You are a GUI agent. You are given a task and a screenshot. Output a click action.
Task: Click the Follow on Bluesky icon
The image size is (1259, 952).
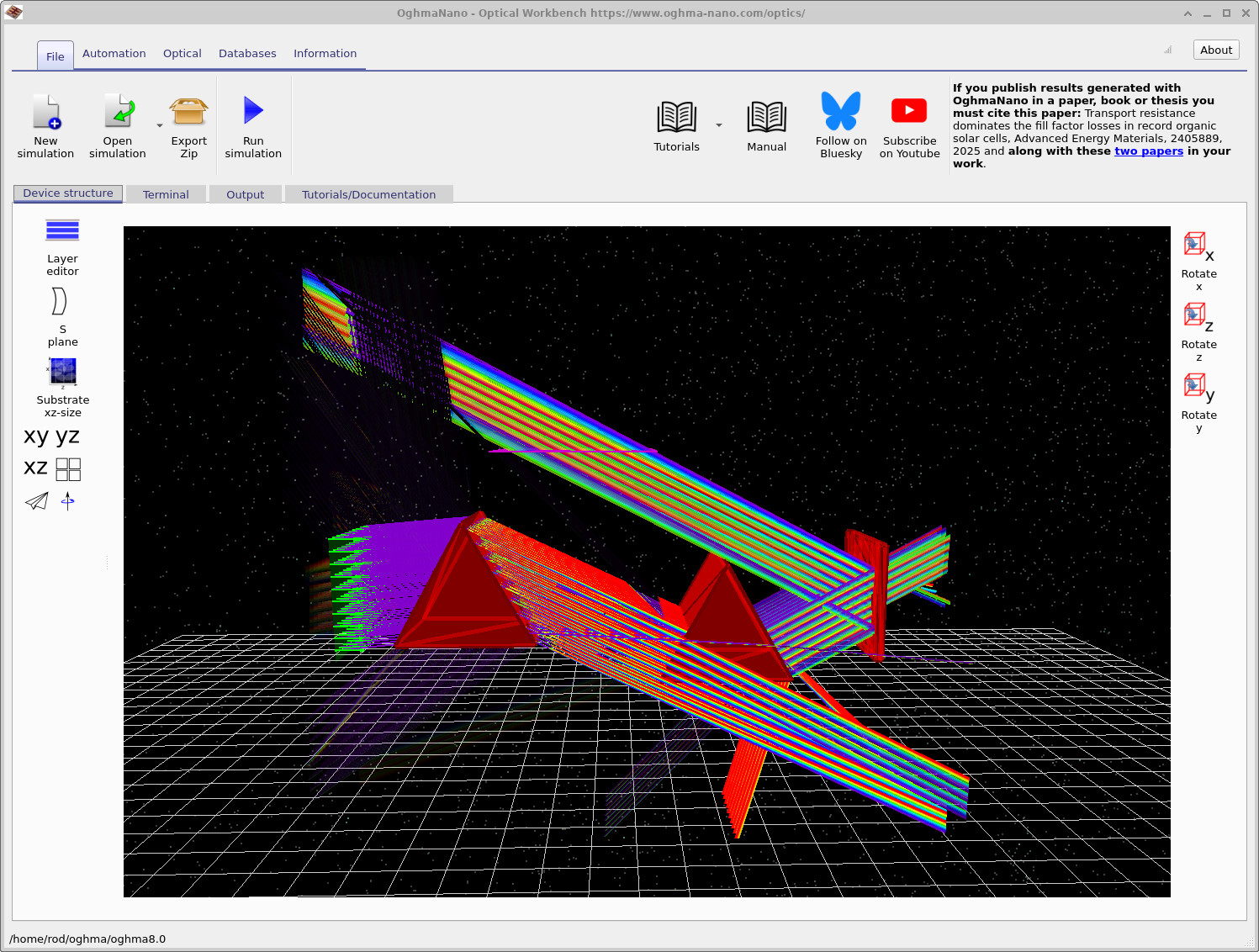click(x=840, y=110)
